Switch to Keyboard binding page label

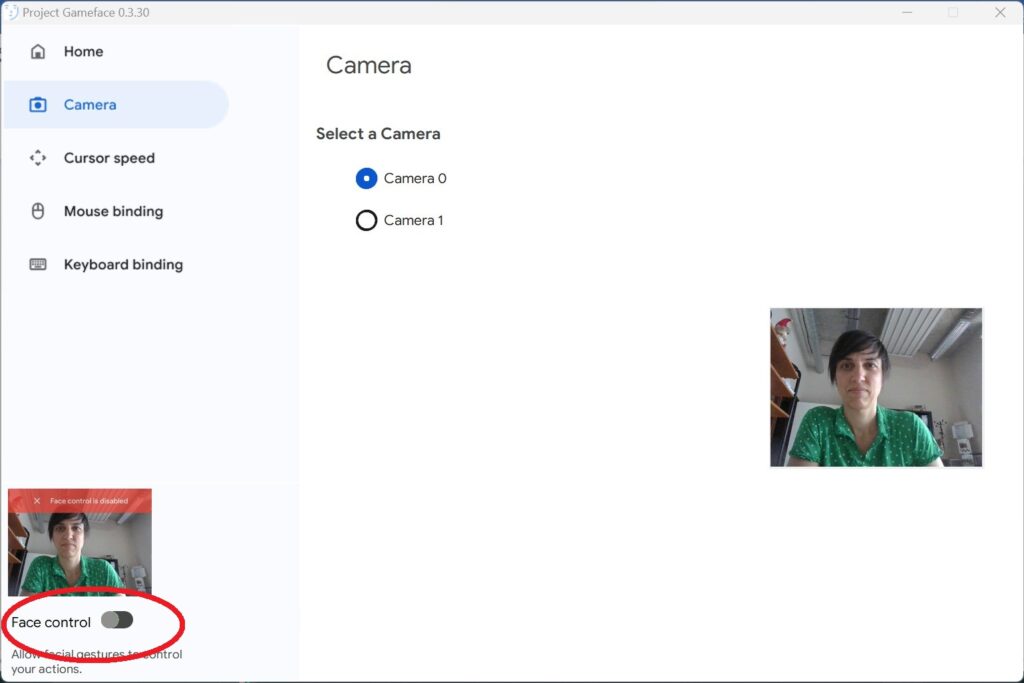click(x=123, y=265)
